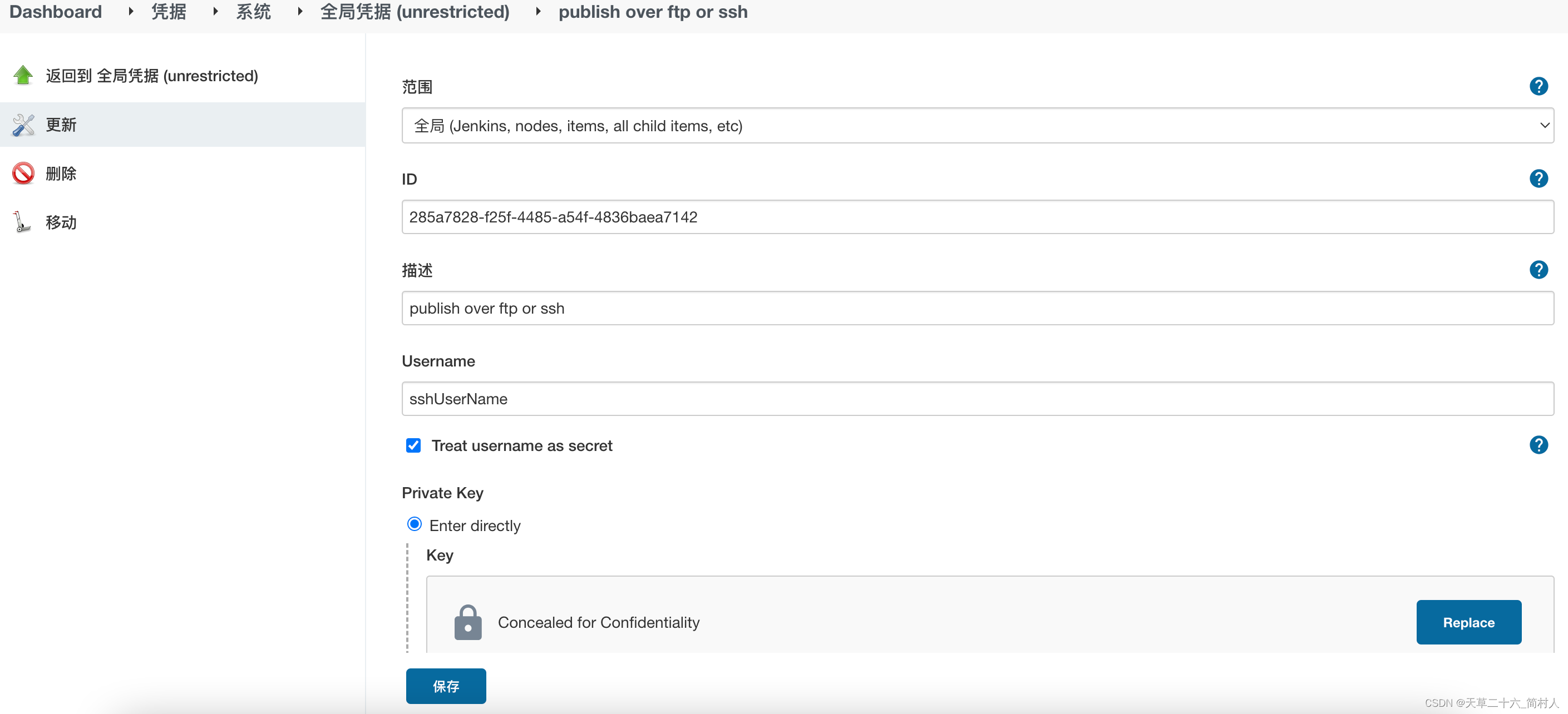1568x714 pixels.
Task: Focus the Username input field
Action: coord(978,399)
